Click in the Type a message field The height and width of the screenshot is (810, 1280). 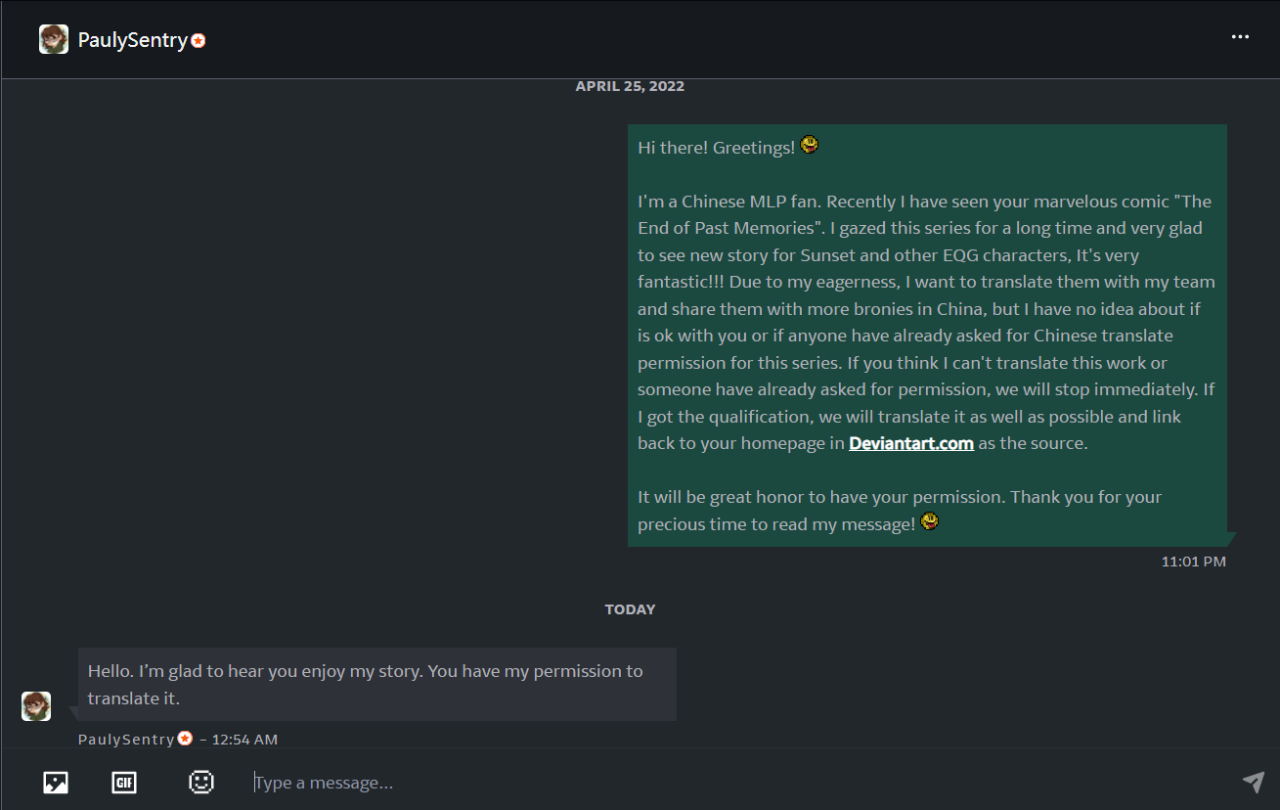tap(700, 782)
